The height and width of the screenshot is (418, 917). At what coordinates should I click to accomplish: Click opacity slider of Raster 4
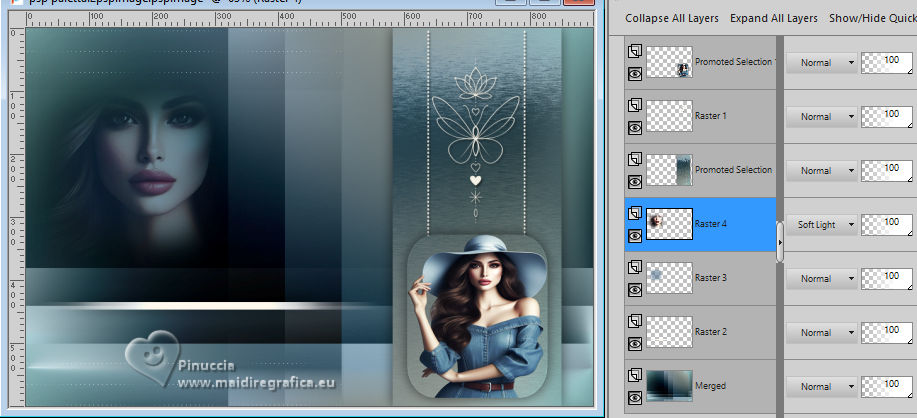pyautogui.click(x=887, y=224)
